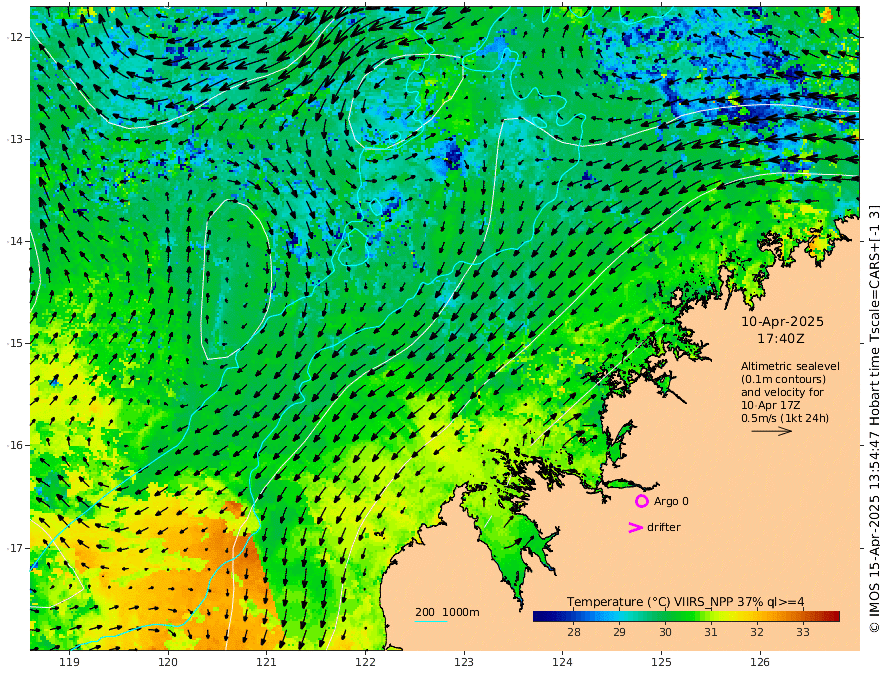Click the latitude axis label -16
This screenshot has width=880, height=680.
pos(15,445)
